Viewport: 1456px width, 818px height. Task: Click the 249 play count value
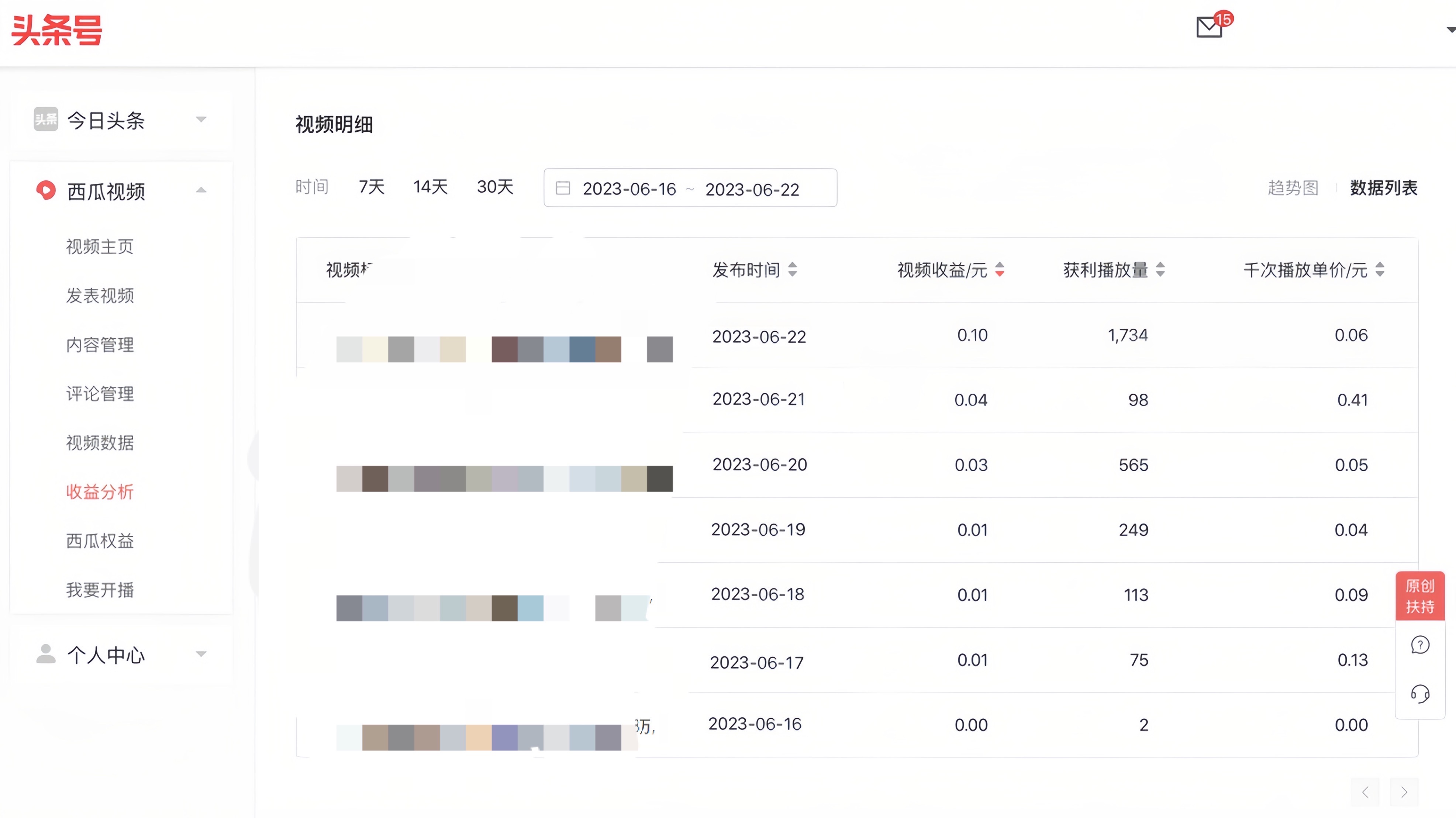1133,530
